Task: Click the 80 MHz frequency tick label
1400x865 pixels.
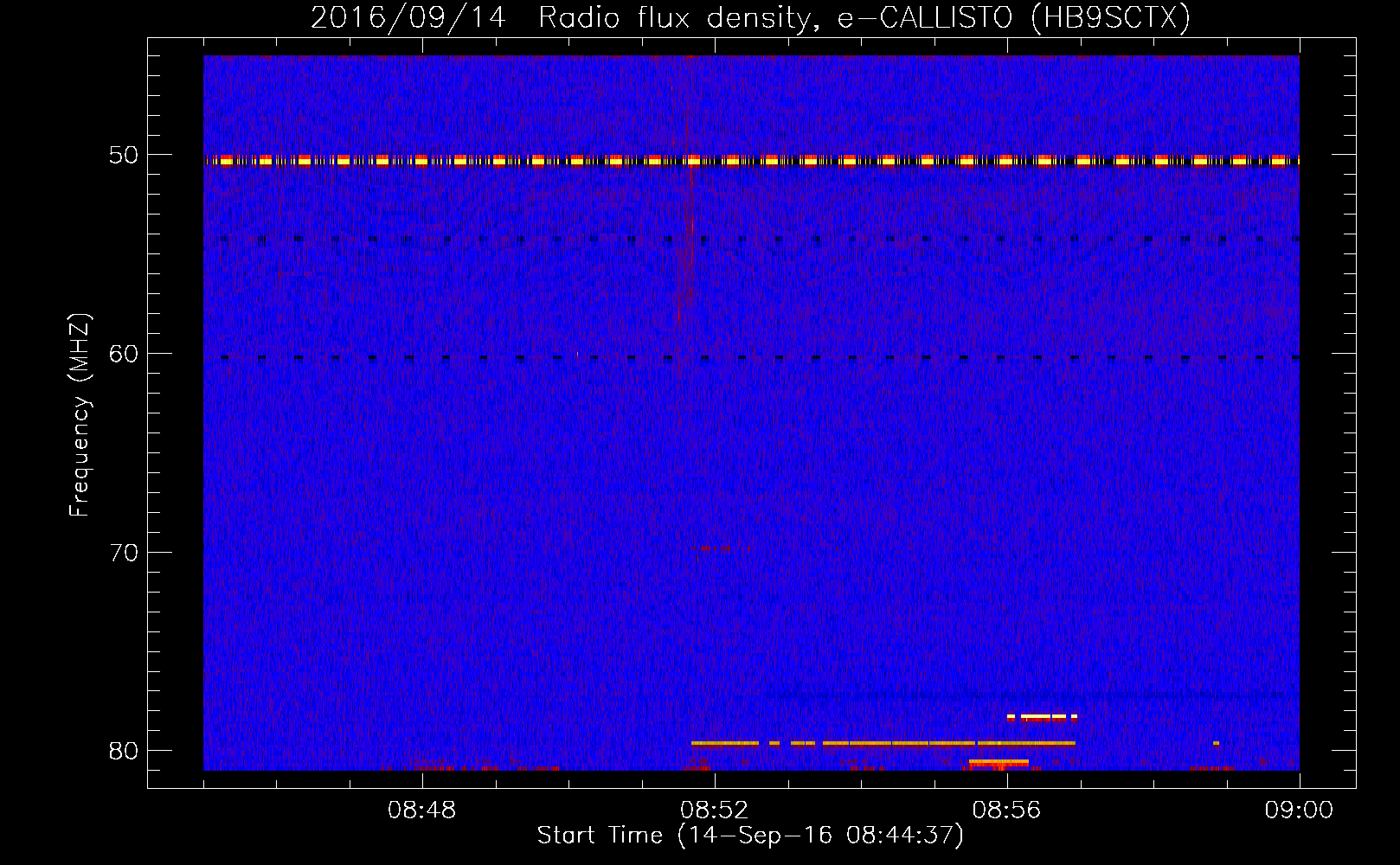Action: click(x=124, y=751)
